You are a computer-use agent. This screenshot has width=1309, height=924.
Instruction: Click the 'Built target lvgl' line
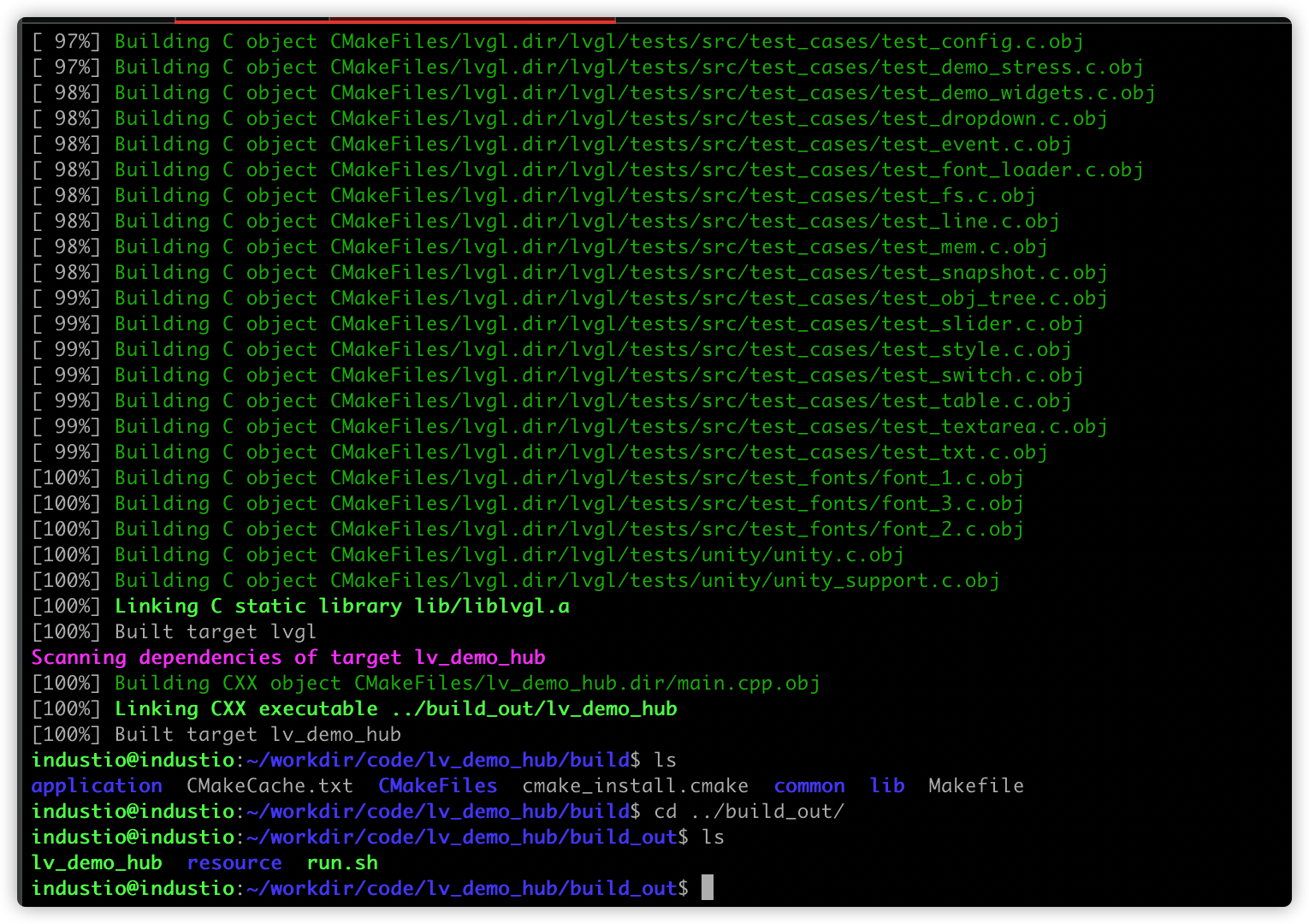click(x=175, y=631)
